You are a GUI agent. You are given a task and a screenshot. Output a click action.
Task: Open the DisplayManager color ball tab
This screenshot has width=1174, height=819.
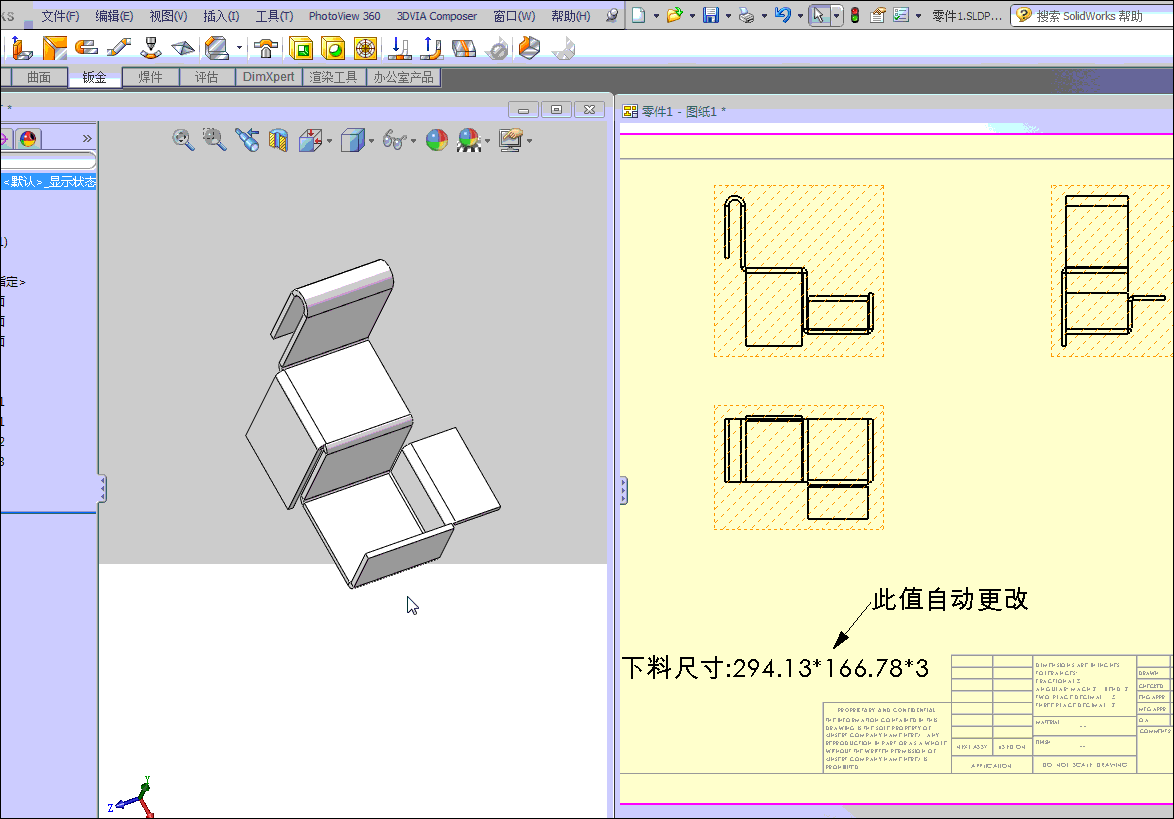coord(28,138)
